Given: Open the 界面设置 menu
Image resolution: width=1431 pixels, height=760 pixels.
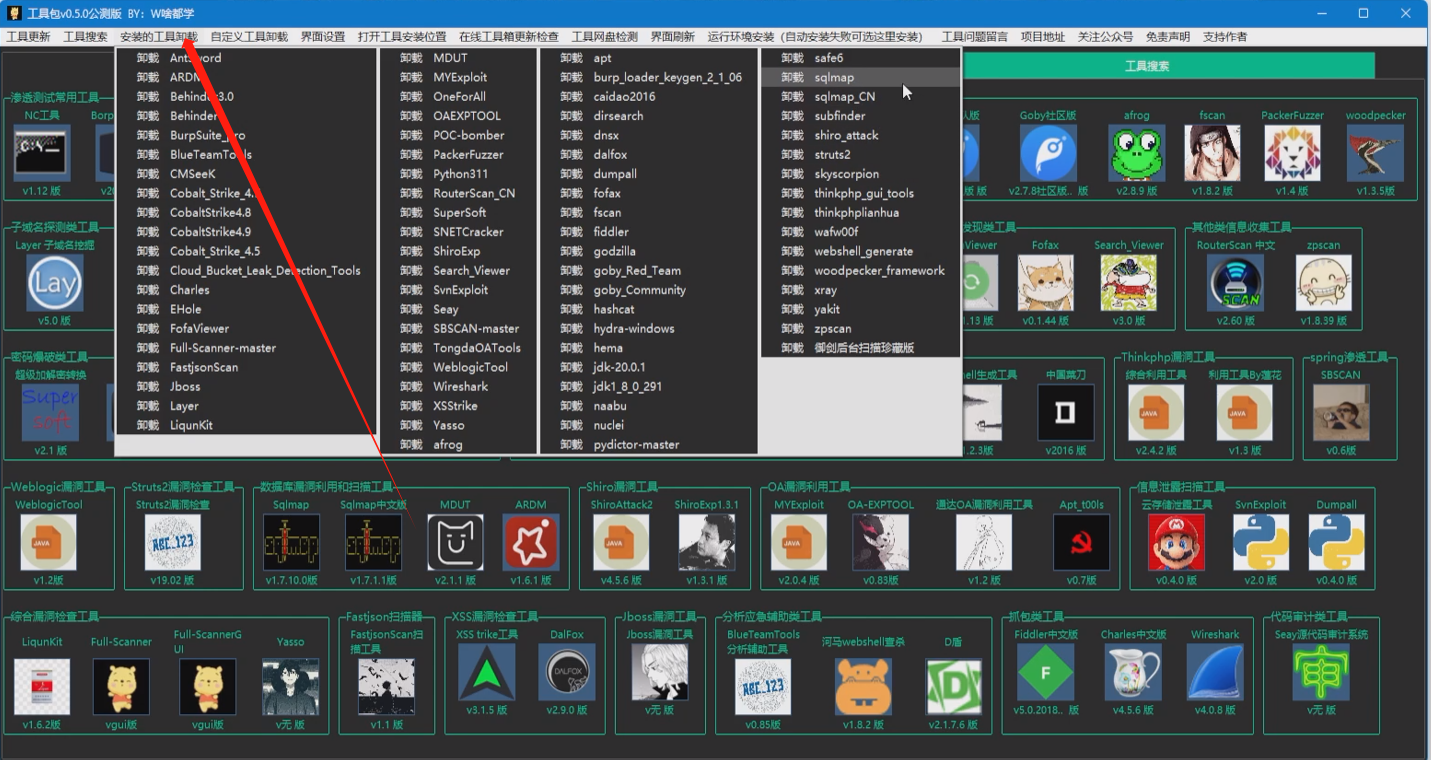Looking at the screenshot, I should click(322, 37).
